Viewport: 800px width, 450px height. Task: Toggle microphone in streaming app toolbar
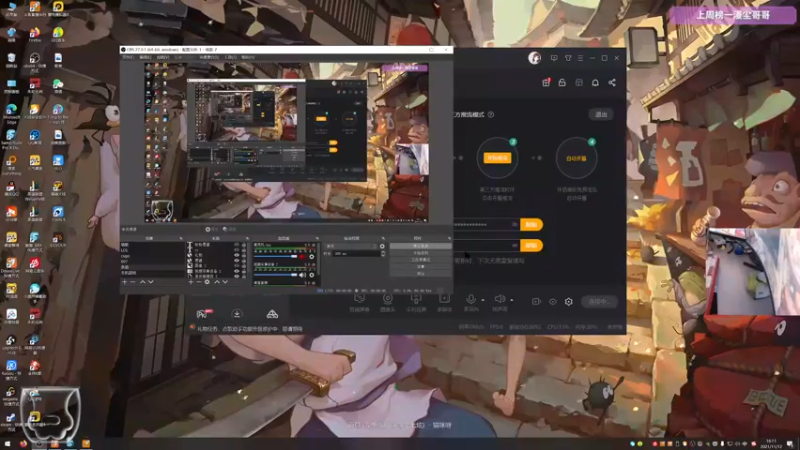[x=470, y=299]
